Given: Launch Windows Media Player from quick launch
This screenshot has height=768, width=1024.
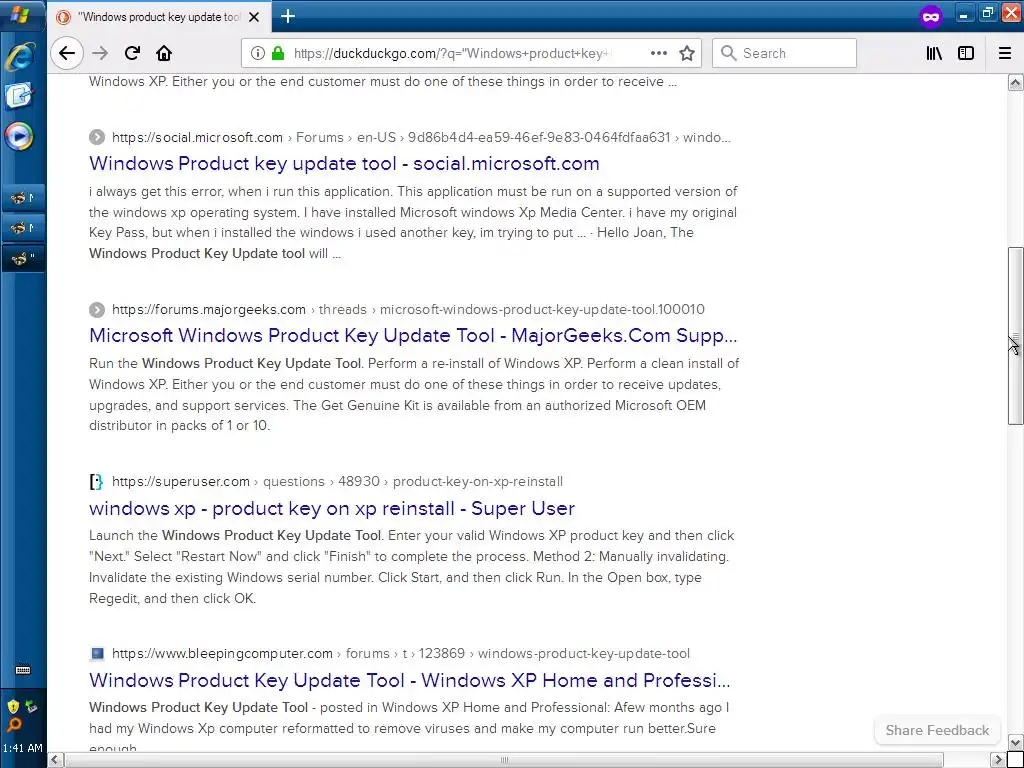Looking at the screenshot, I should click(20, 136).
